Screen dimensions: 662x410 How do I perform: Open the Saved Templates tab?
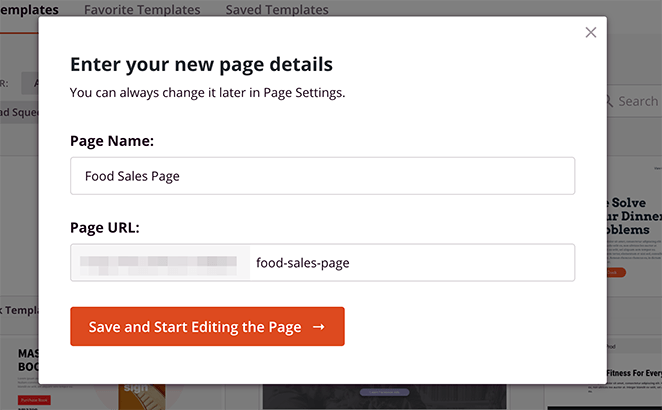pyautogui.click(x=277, y=10)
